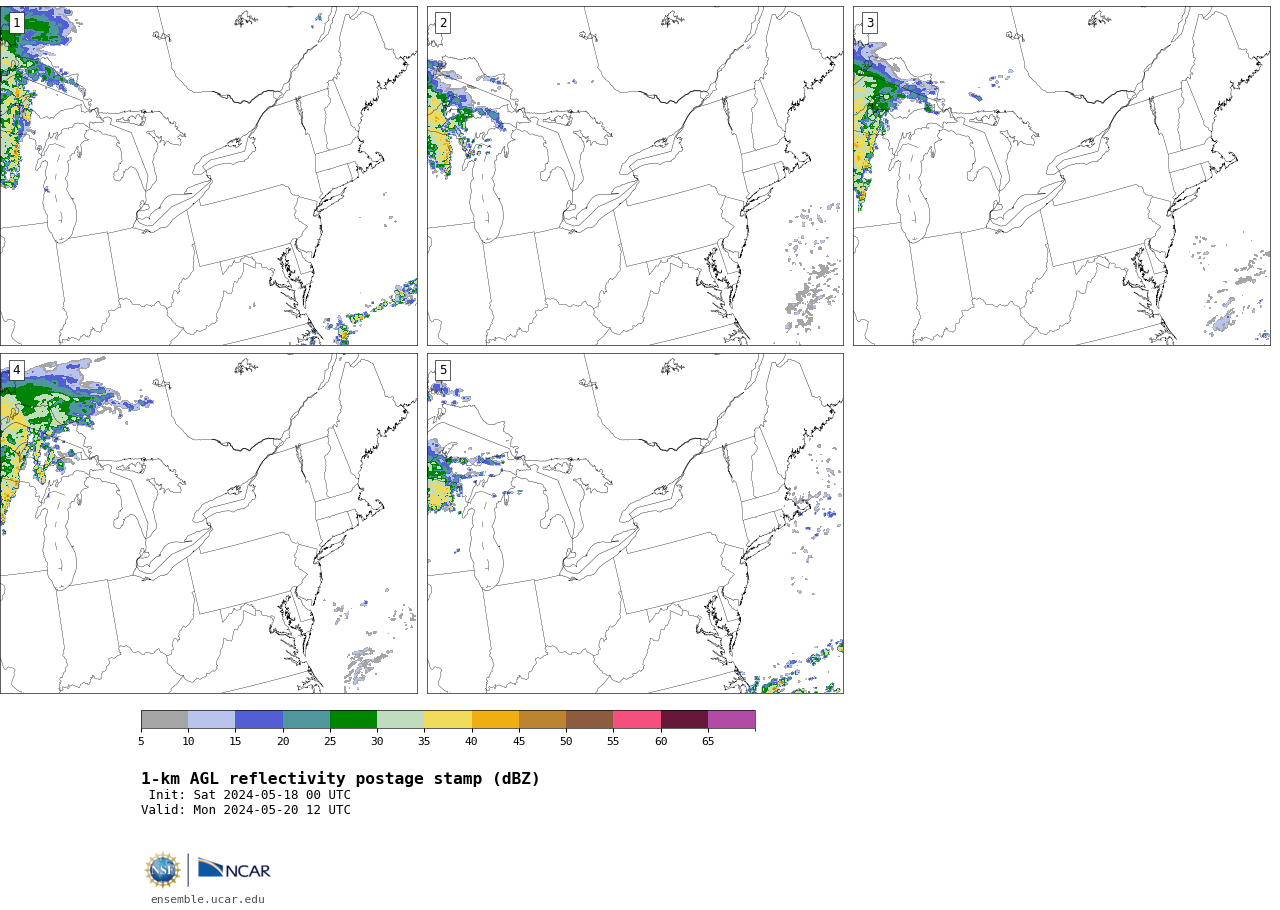Click the colorbar tick label 20
1280x910 pixels.
(x=283, y=741)
